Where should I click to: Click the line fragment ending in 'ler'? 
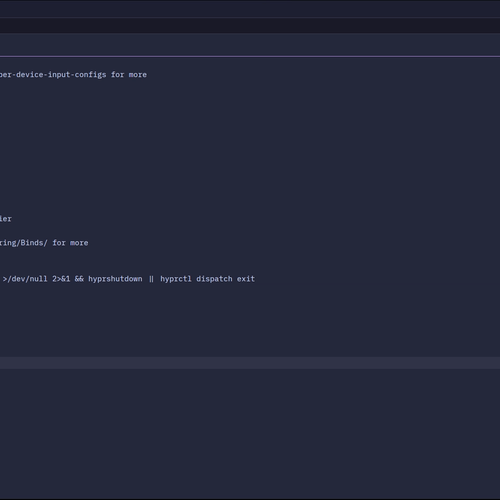pos(6,219)
